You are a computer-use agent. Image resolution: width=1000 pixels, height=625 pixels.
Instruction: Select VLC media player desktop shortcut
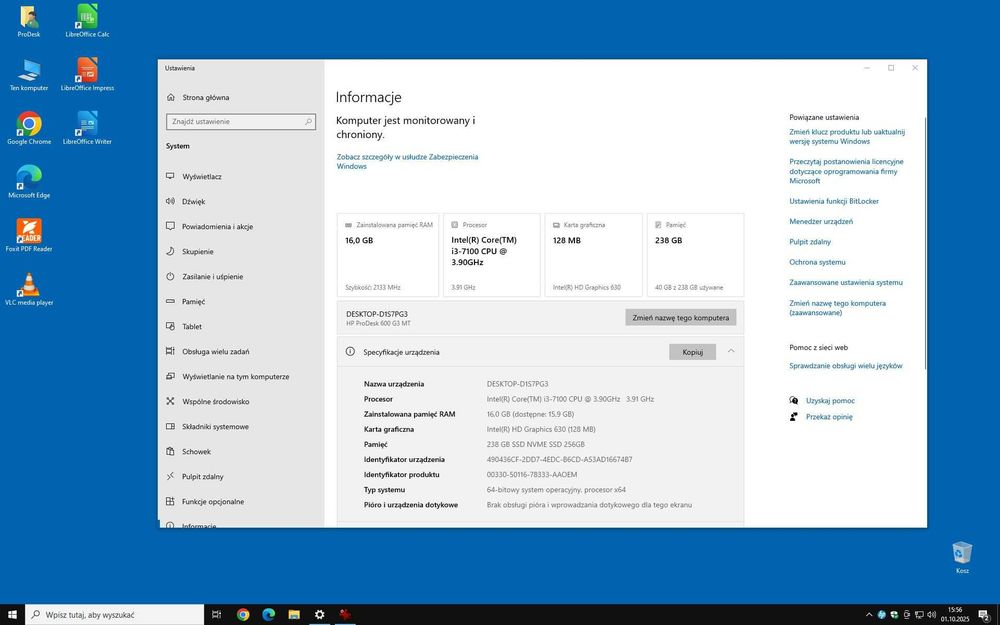tap(29, 289)
